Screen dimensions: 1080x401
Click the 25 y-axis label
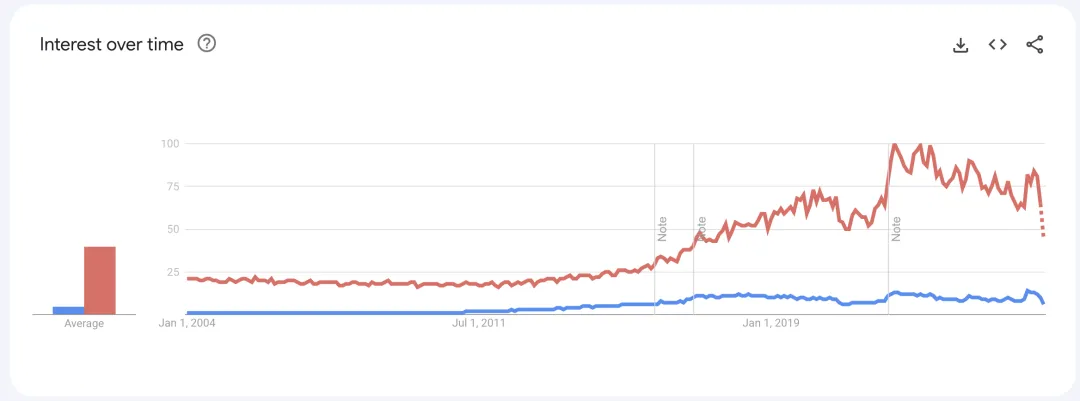tap(172, 272)
